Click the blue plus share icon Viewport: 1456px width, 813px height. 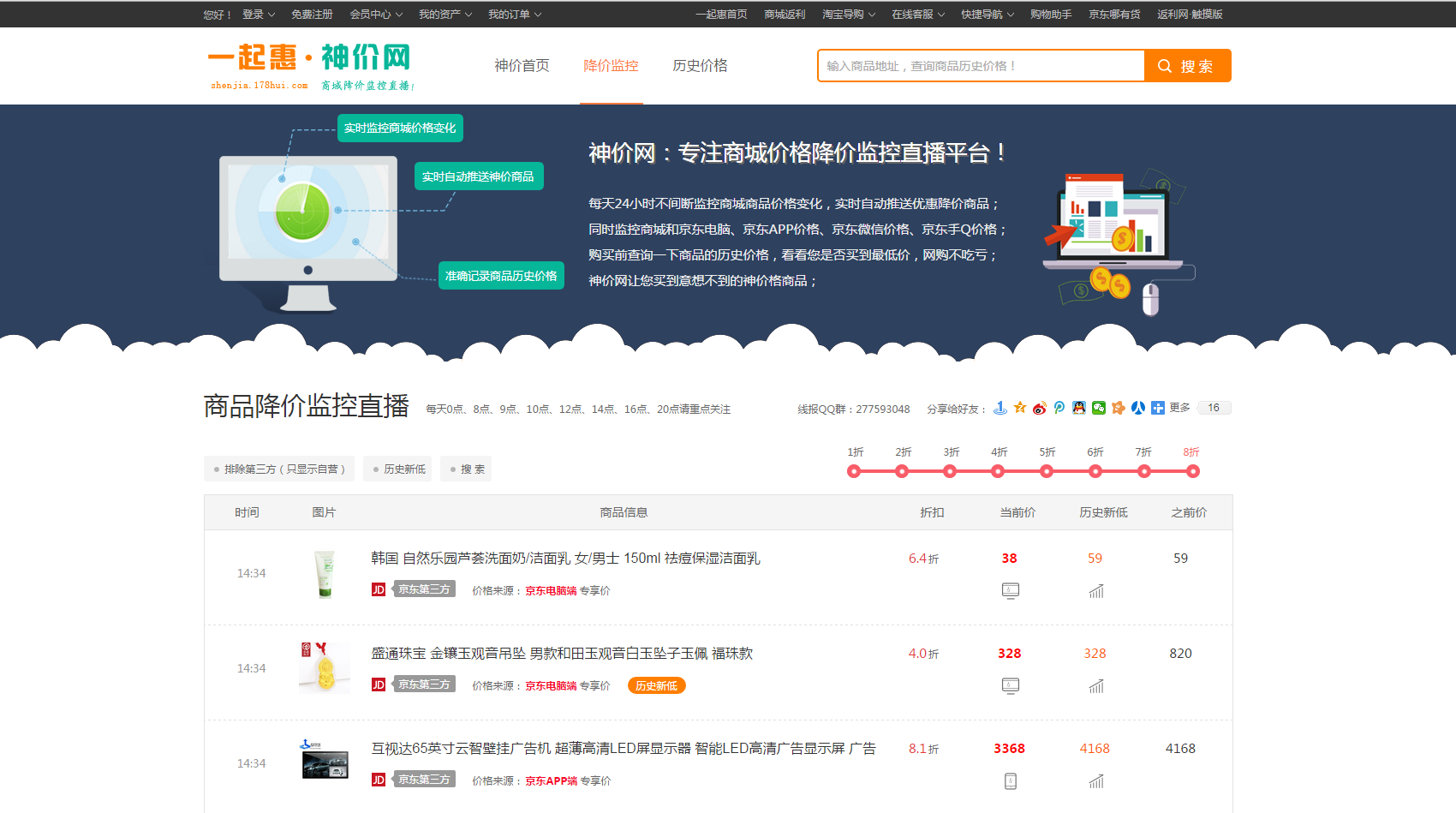click(x=1158, y=408)
